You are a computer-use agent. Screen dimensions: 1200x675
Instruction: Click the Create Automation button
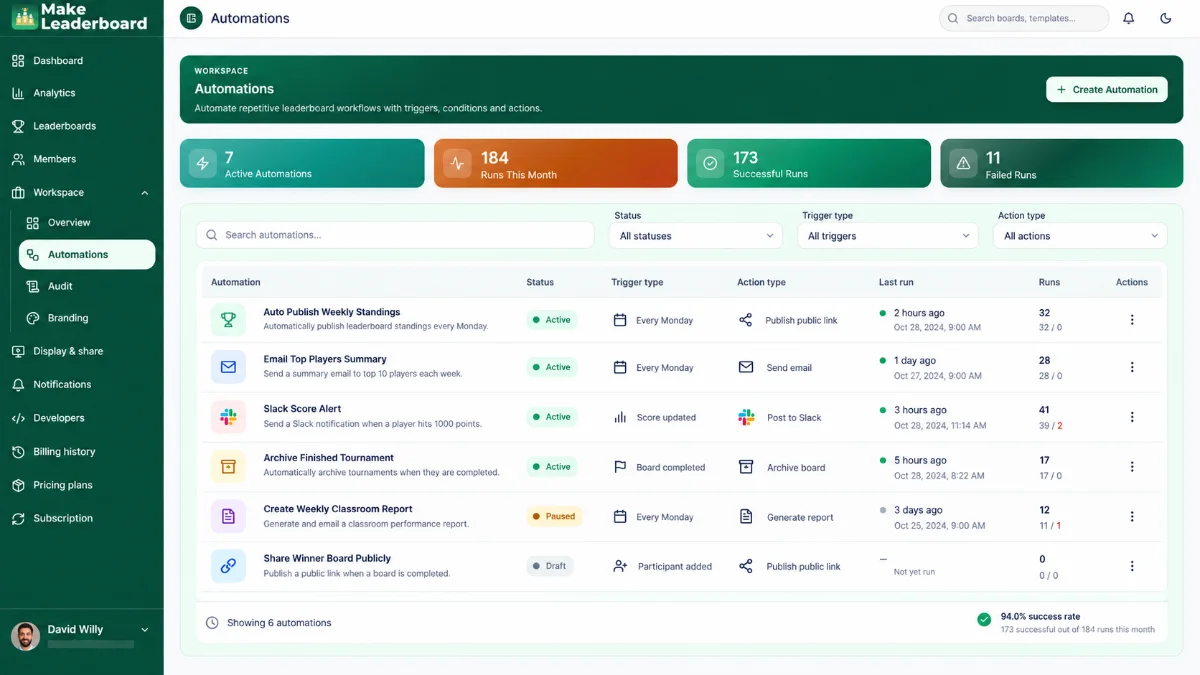1107,89
